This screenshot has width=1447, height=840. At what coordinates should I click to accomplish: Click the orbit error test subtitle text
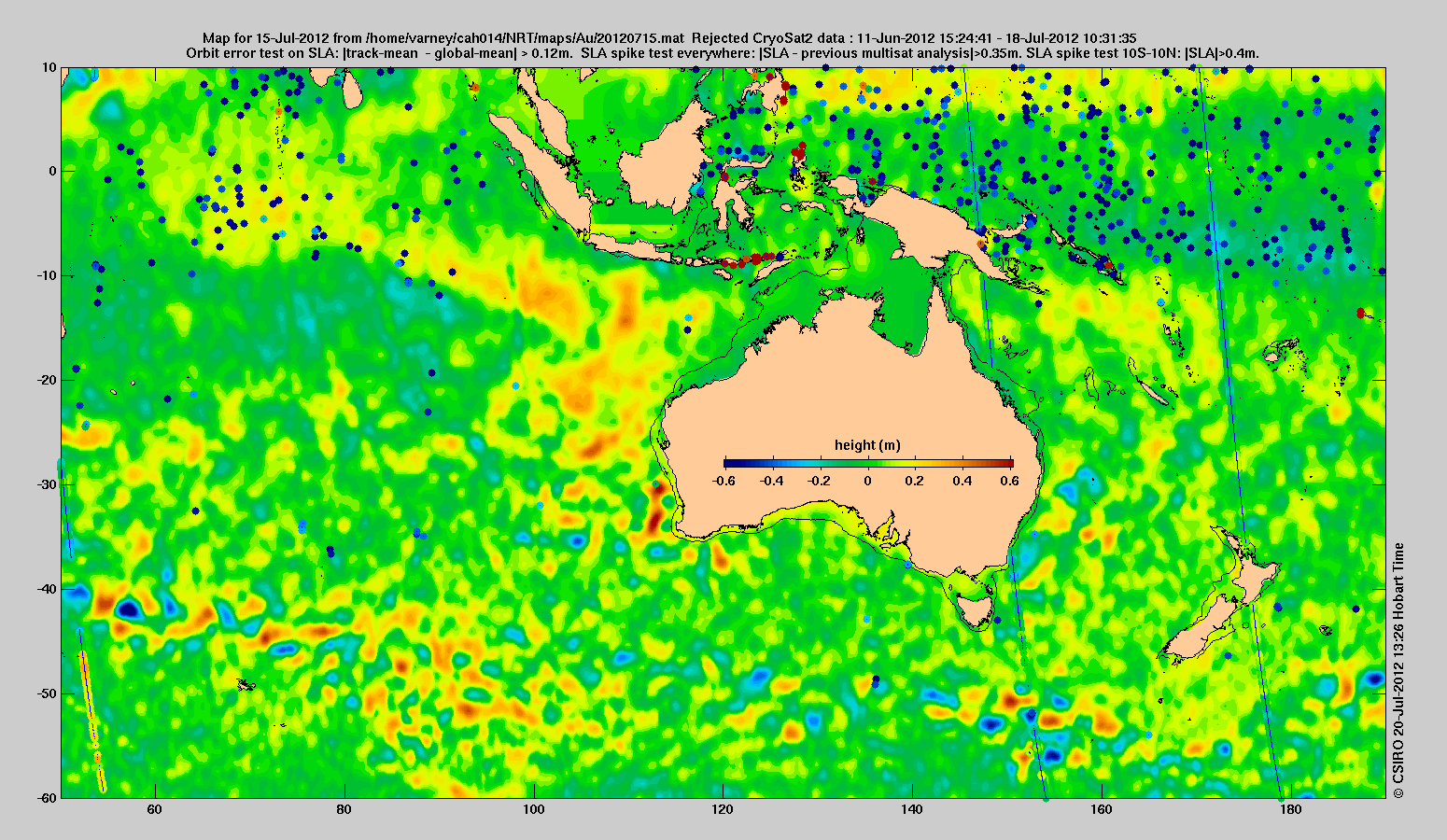pyautogui.click(x=723, y=53)
